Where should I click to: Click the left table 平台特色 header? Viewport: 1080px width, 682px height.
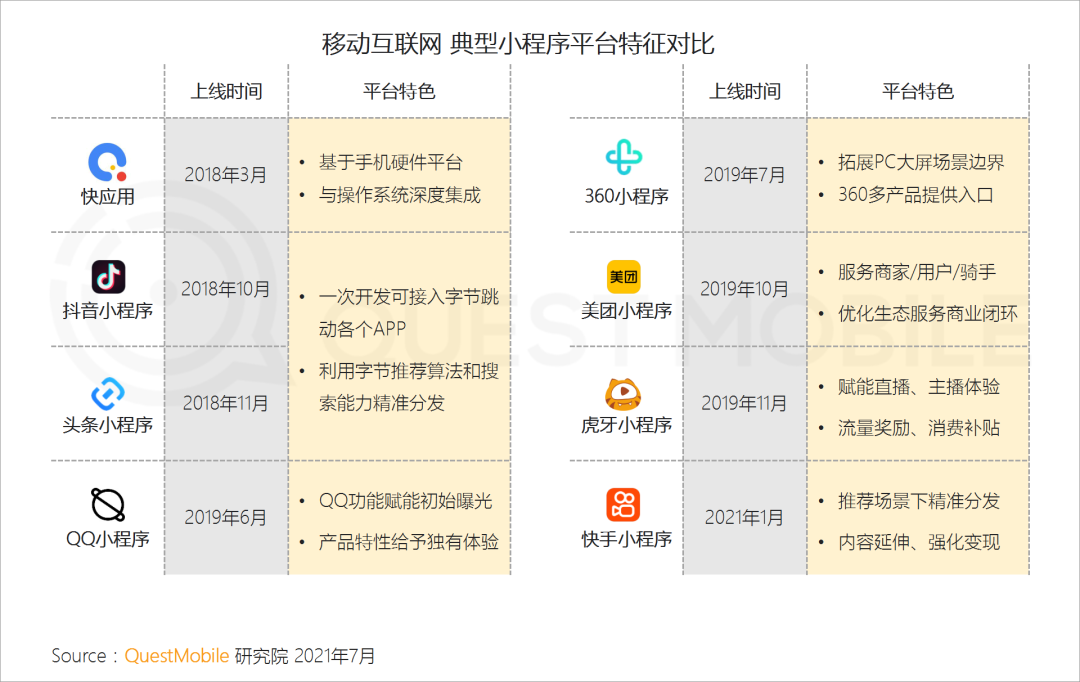coord(399,91)
